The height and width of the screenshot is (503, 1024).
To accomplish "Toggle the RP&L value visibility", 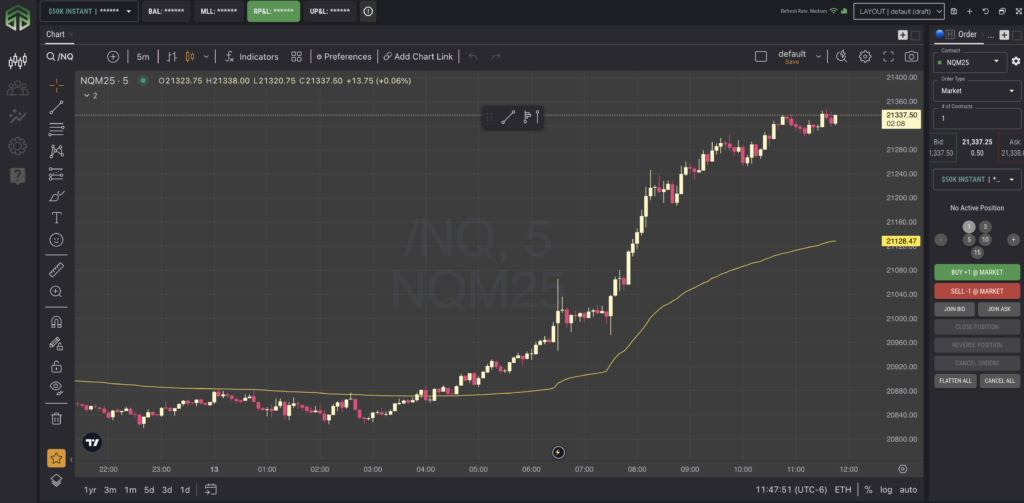I will [274, 11].
